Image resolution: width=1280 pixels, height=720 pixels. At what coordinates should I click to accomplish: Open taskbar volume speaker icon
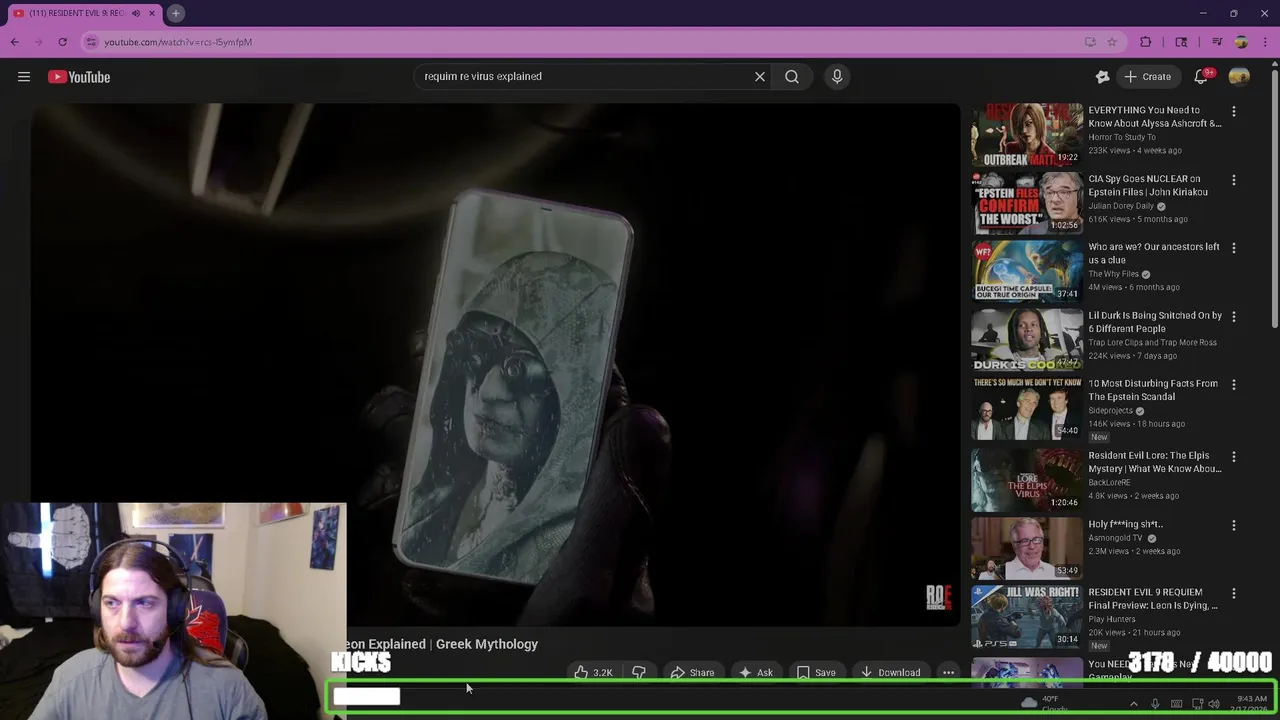[1214, 704]
